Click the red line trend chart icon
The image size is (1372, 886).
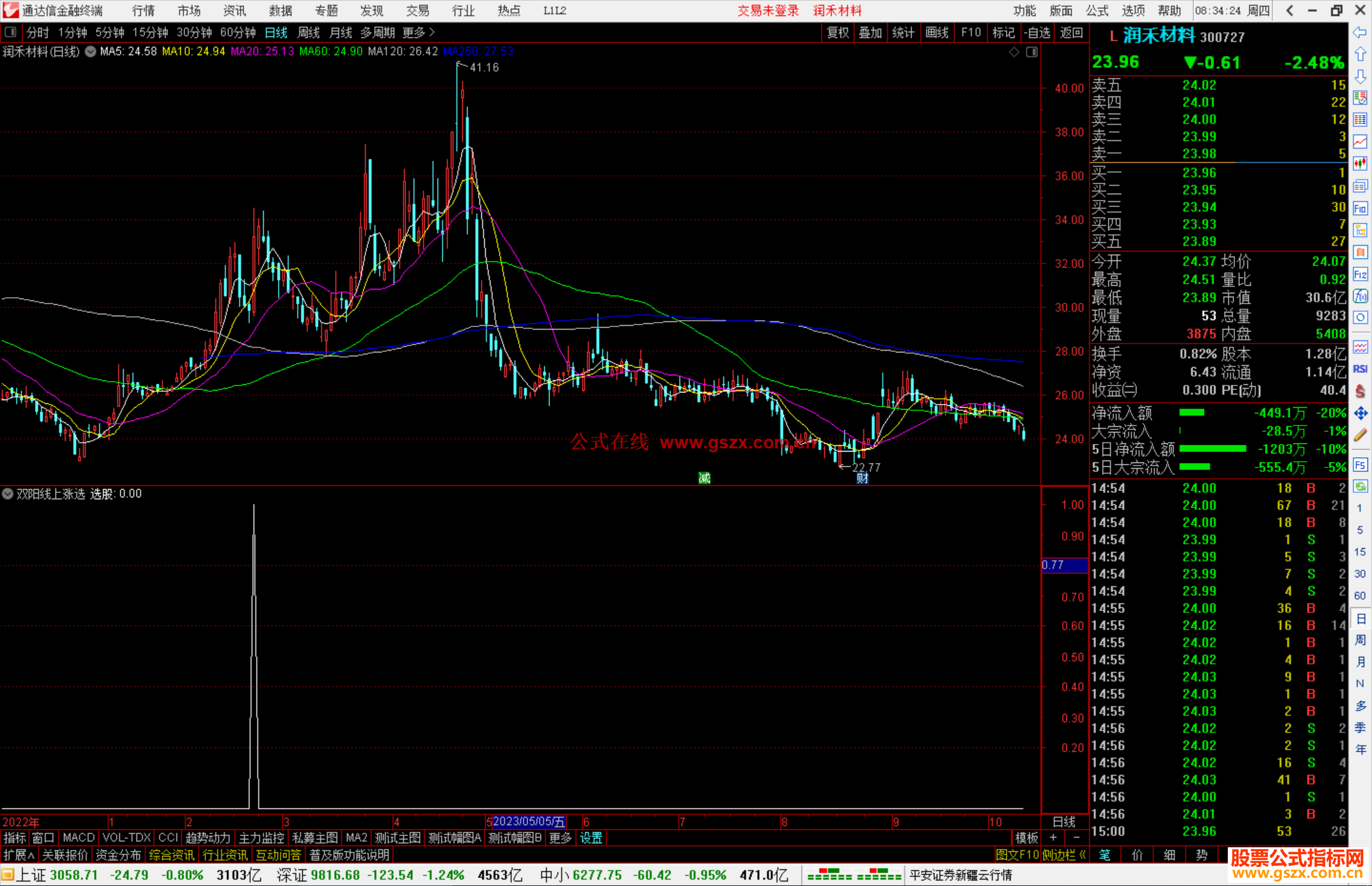[x=1360, y=142]
